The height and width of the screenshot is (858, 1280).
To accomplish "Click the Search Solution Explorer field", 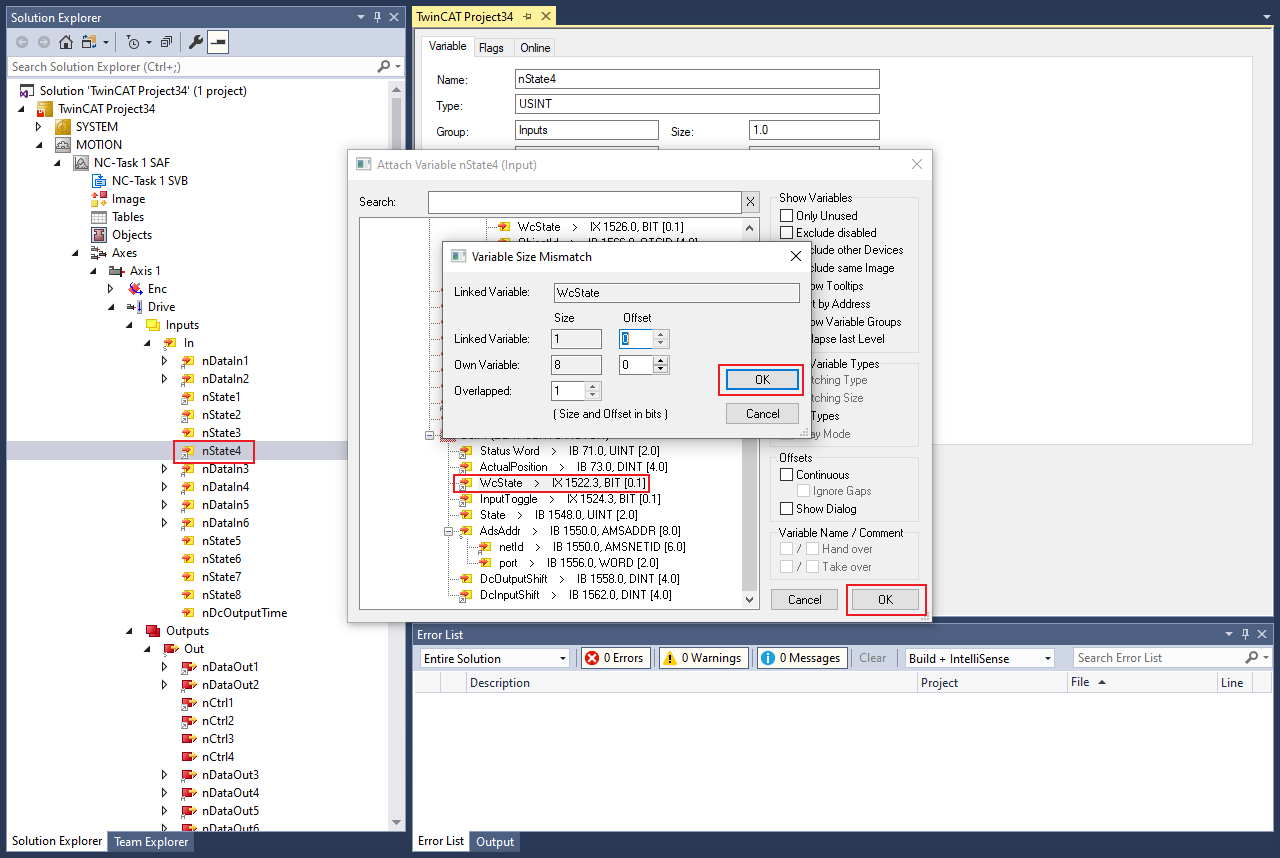I will [x=190, y=67].
